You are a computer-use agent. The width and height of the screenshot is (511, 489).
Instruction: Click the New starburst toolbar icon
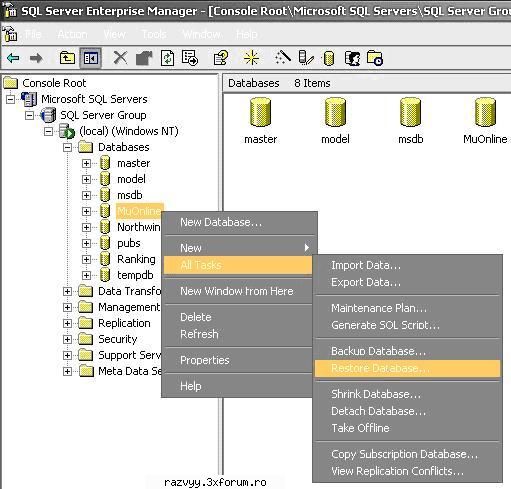(251, 58)
